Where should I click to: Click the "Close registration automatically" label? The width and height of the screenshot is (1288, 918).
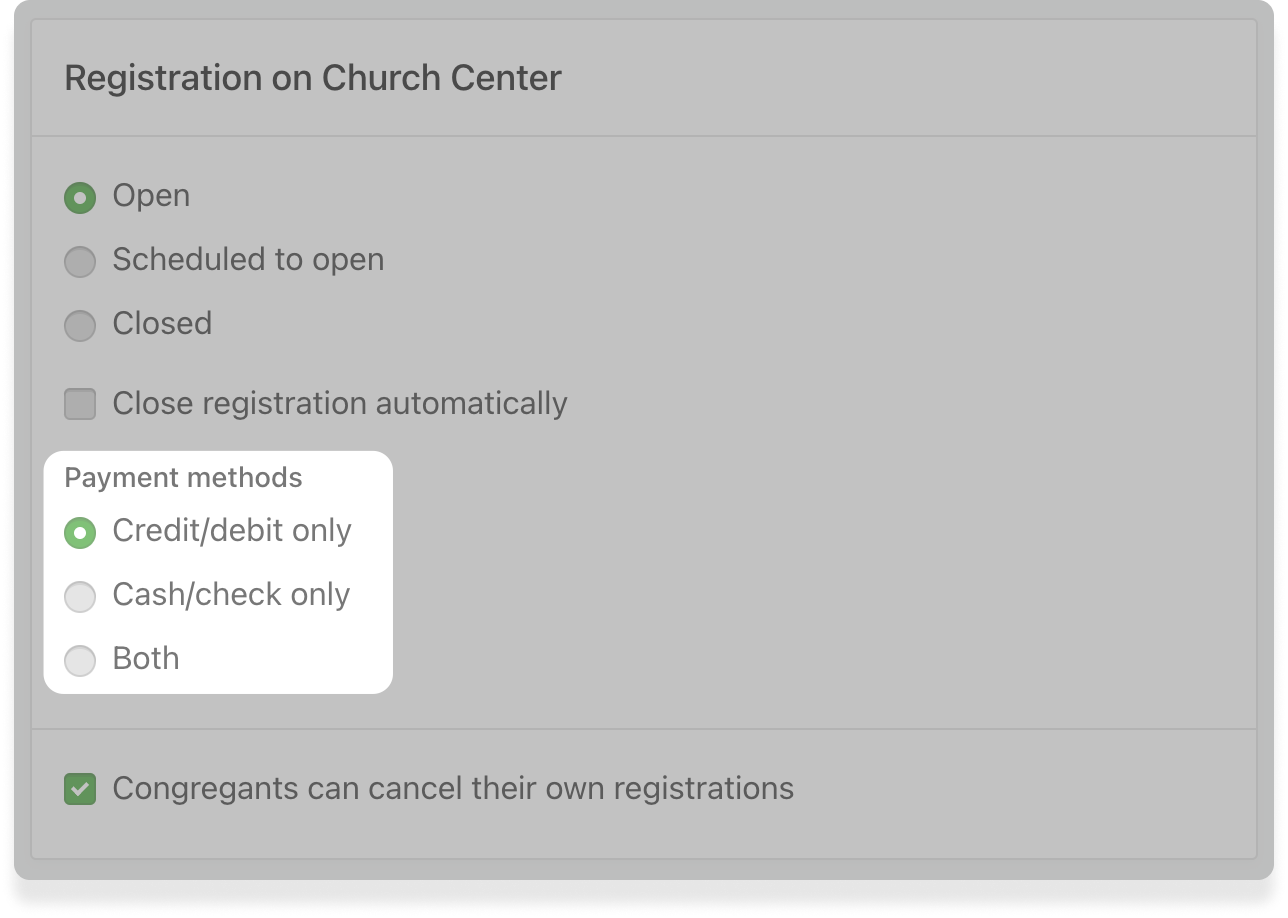[x=340, y=404]
